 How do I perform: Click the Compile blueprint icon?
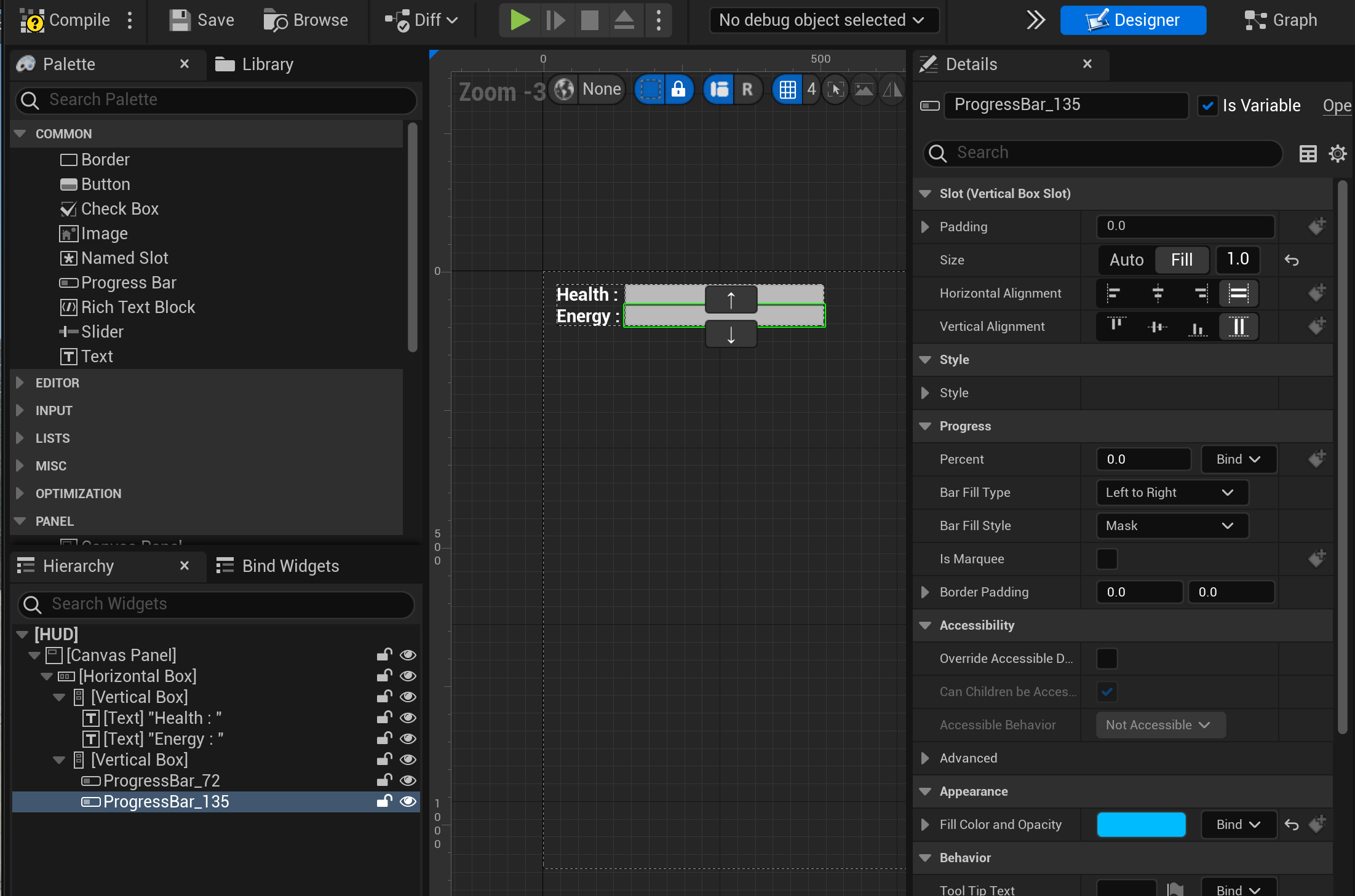pyautogui.click(x=32, y=20)
